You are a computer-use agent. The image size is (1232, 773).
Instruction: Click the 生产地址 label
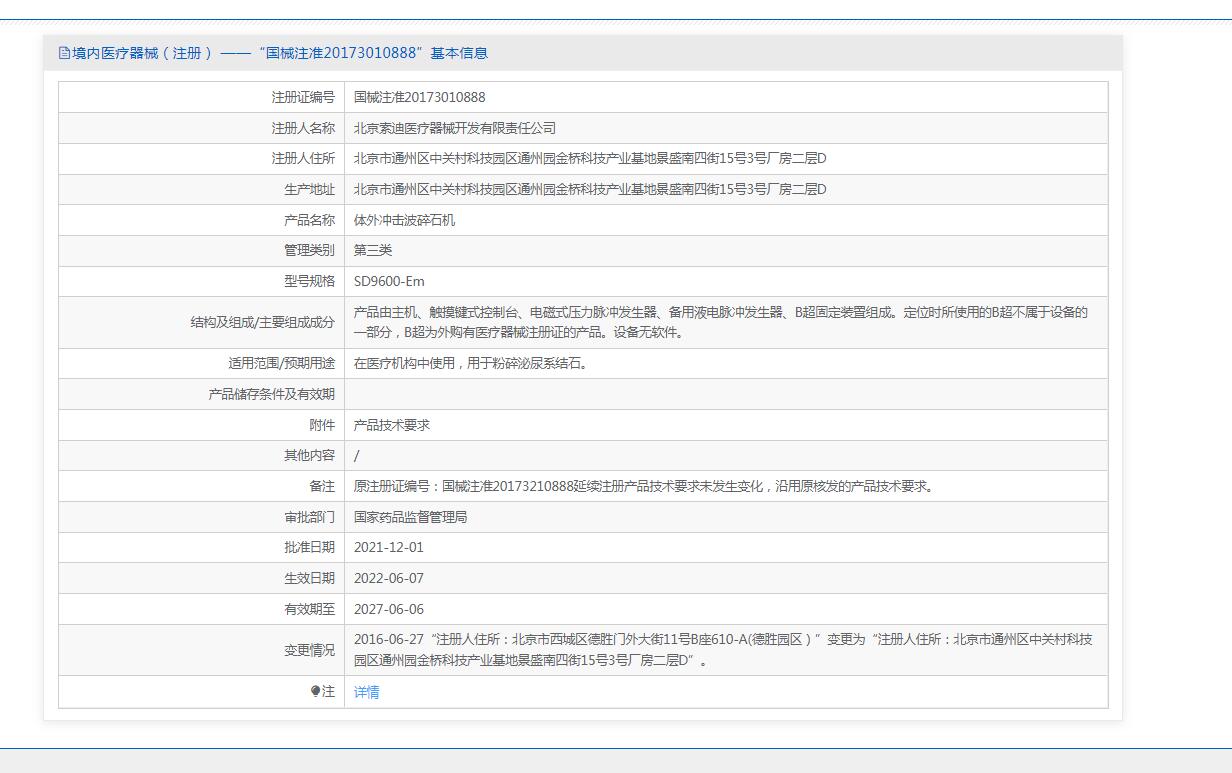click(x=309, y=189)
